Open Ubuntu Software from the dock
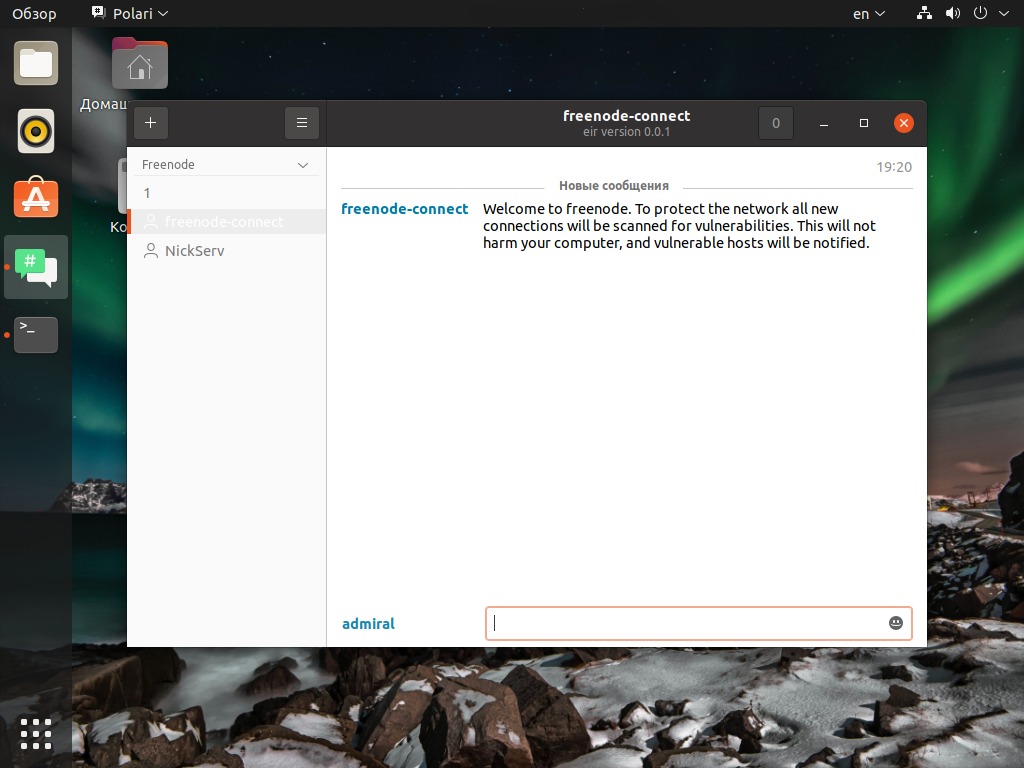This screenshot has height=768, width=1024. click(x=36, y=198)
